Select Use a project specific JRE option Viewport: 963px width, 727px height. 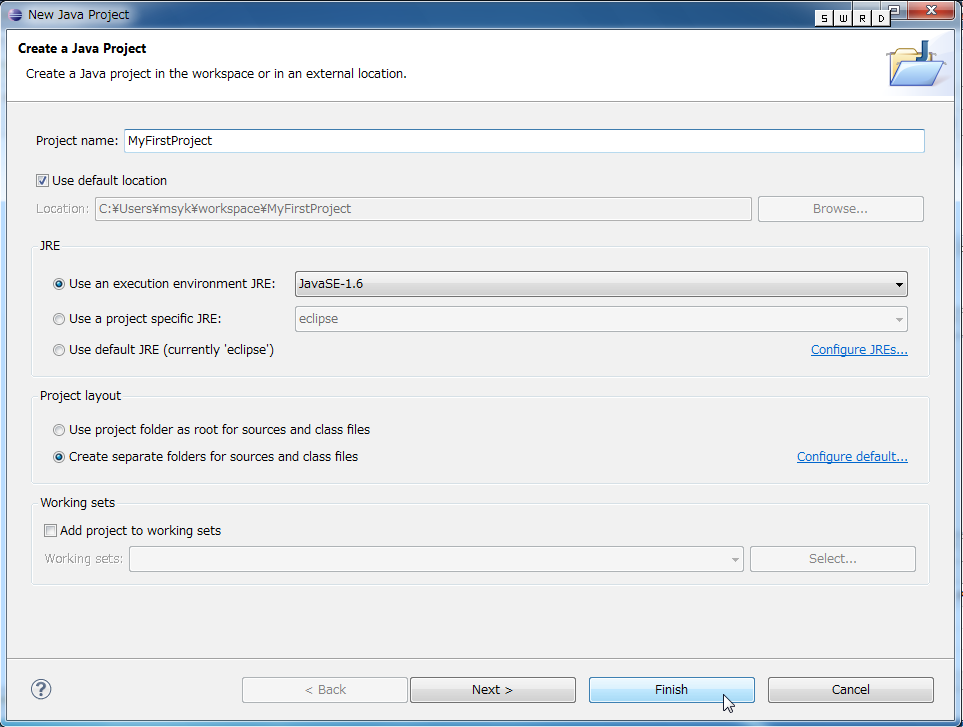pos(59,319)
